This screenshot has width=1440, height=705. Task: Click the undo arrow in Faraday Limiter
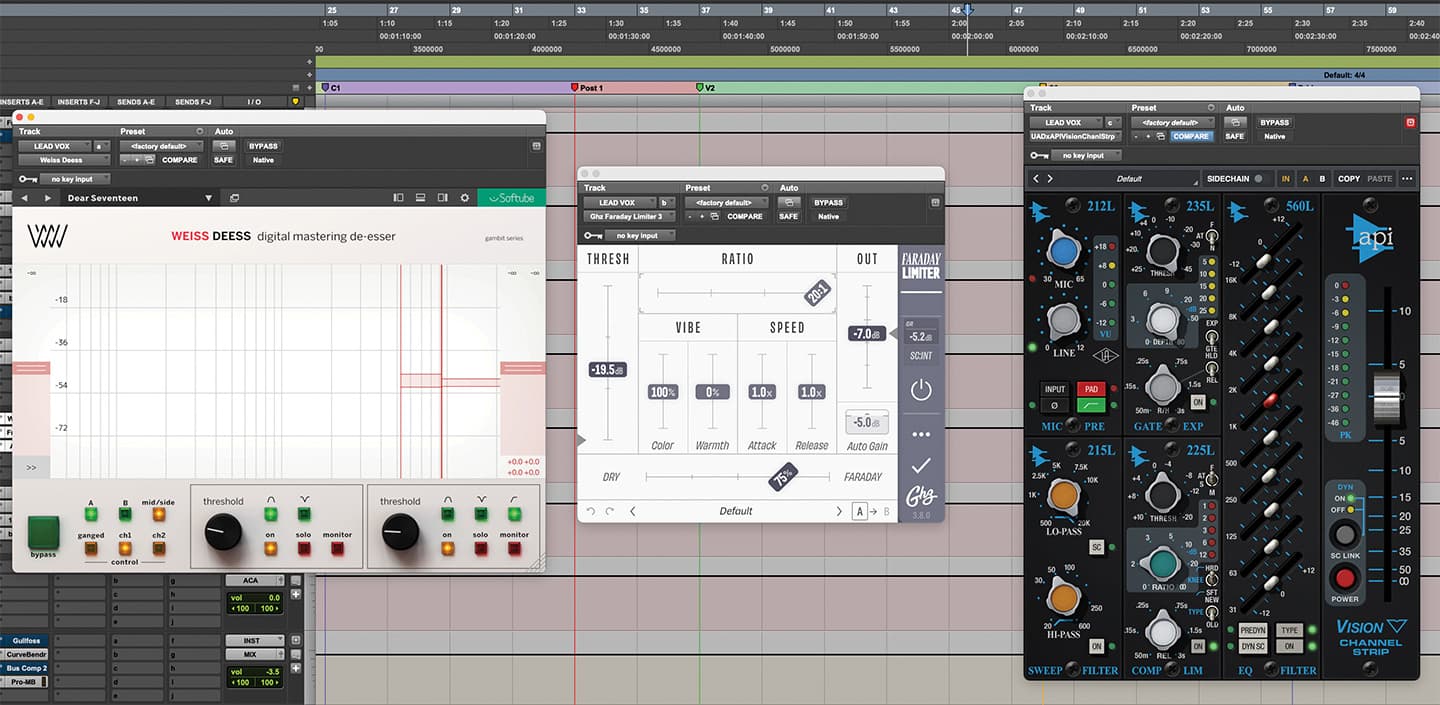(x=591, y=511)
